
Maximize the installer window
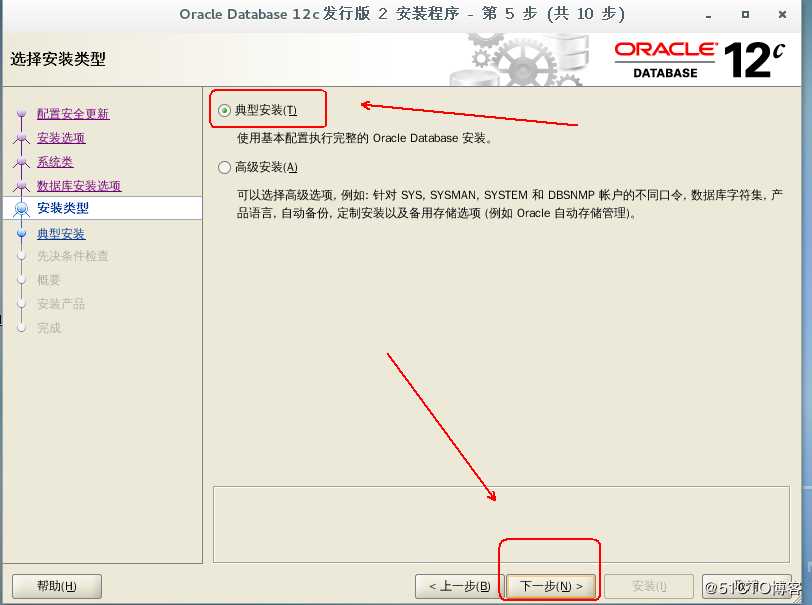745,15
